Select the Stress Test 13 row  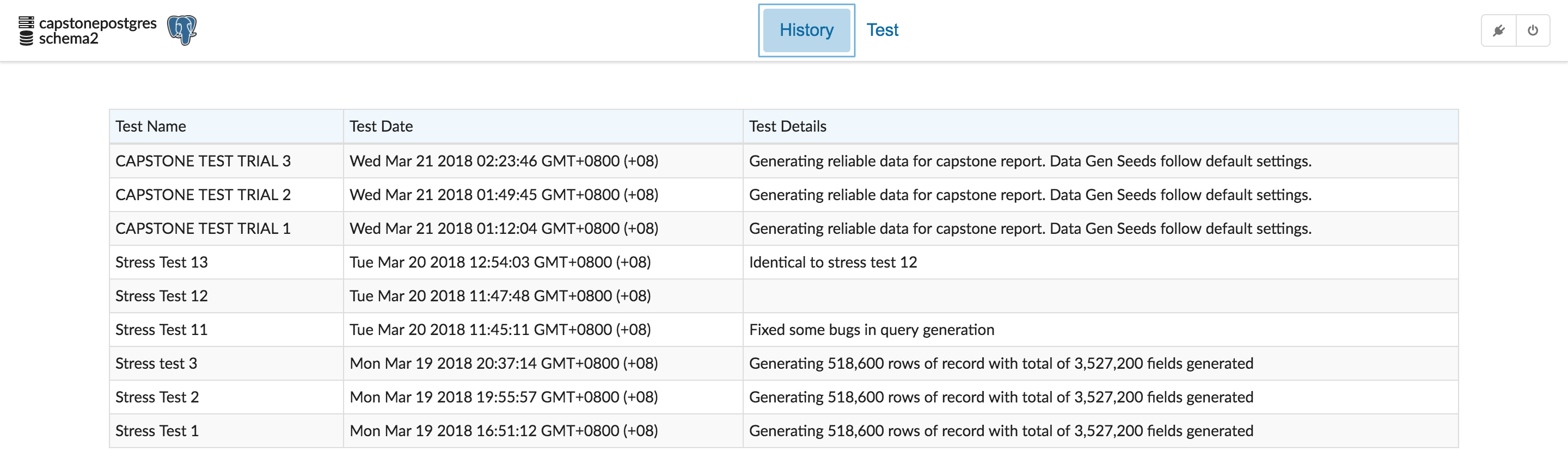pos(161,262)
